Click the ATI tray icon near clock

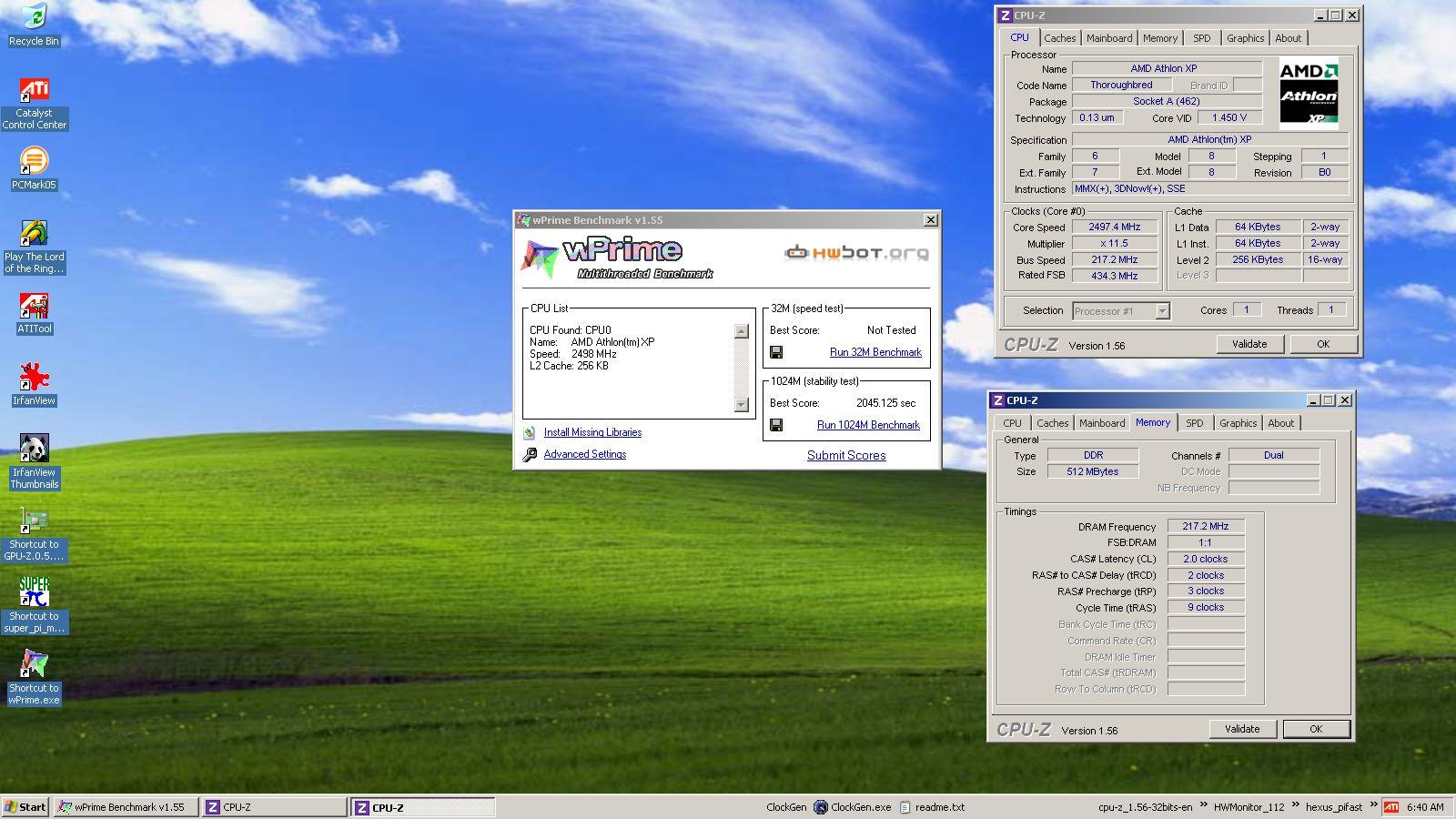[1391, 807]
